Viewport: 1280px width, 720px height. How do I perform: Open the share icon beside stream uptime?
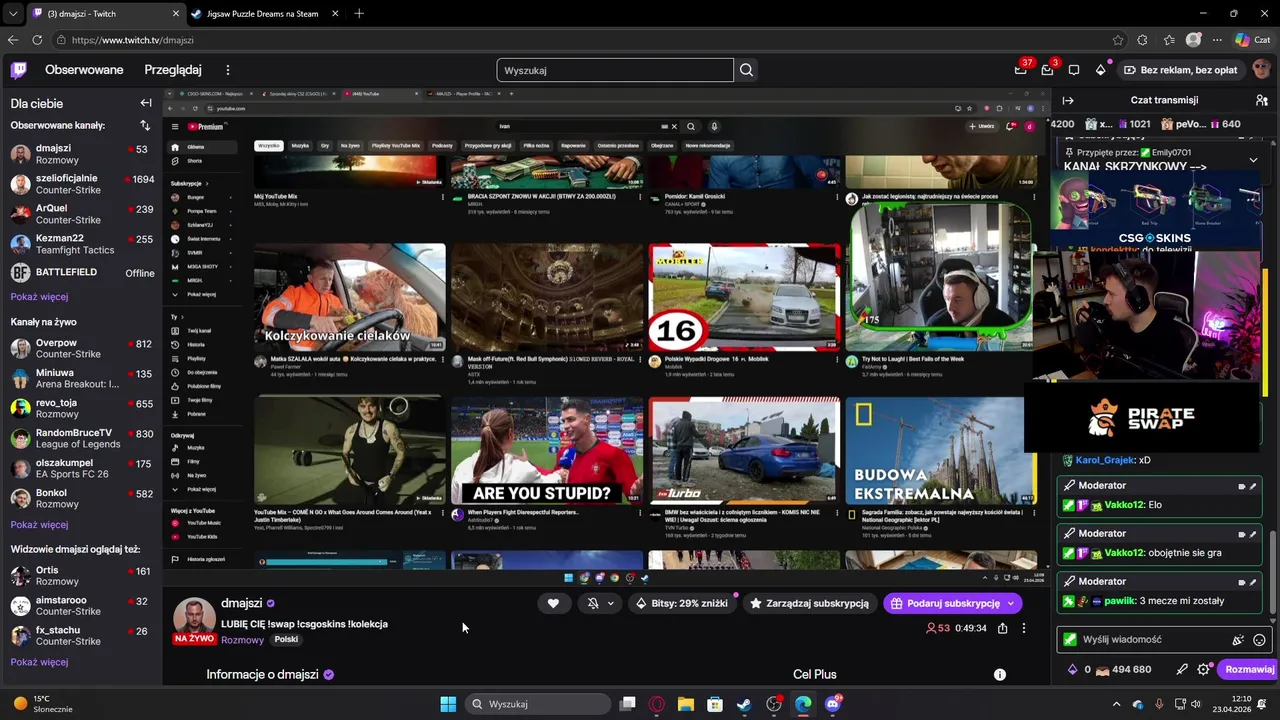[1002, 628]
